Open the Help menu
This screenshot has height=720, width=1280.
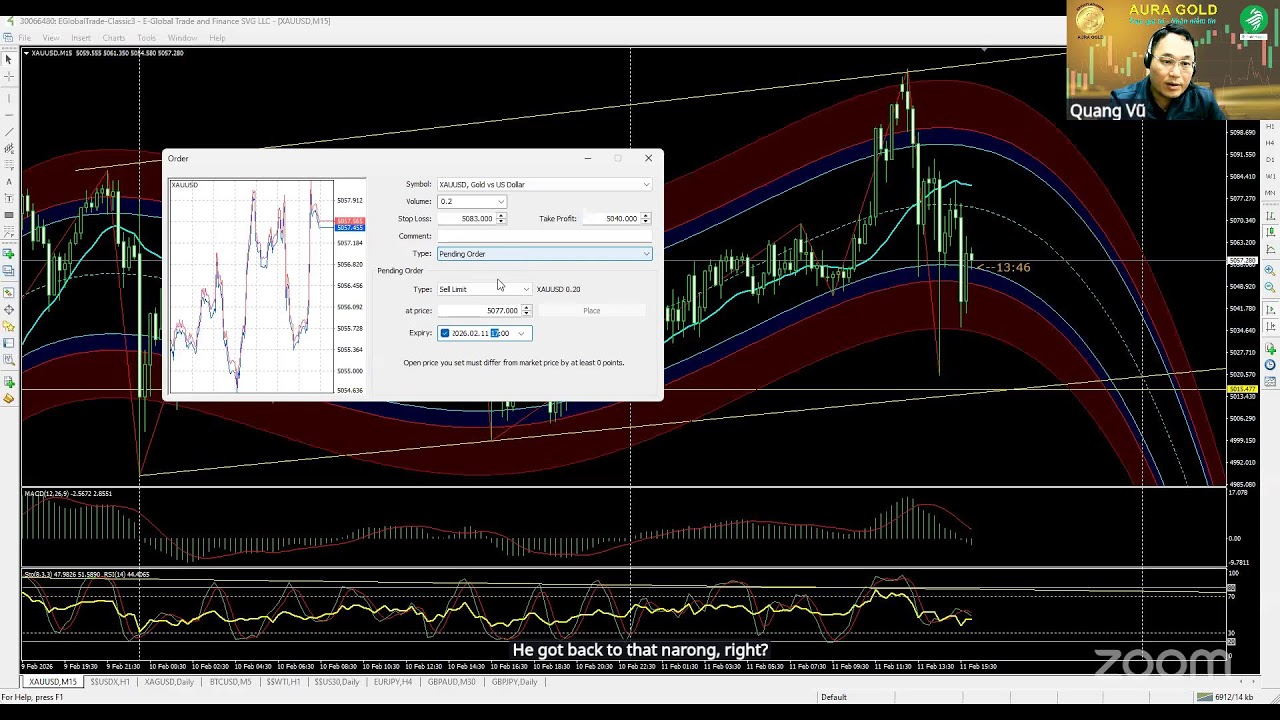pyautogui.click(x=217, y=38)
